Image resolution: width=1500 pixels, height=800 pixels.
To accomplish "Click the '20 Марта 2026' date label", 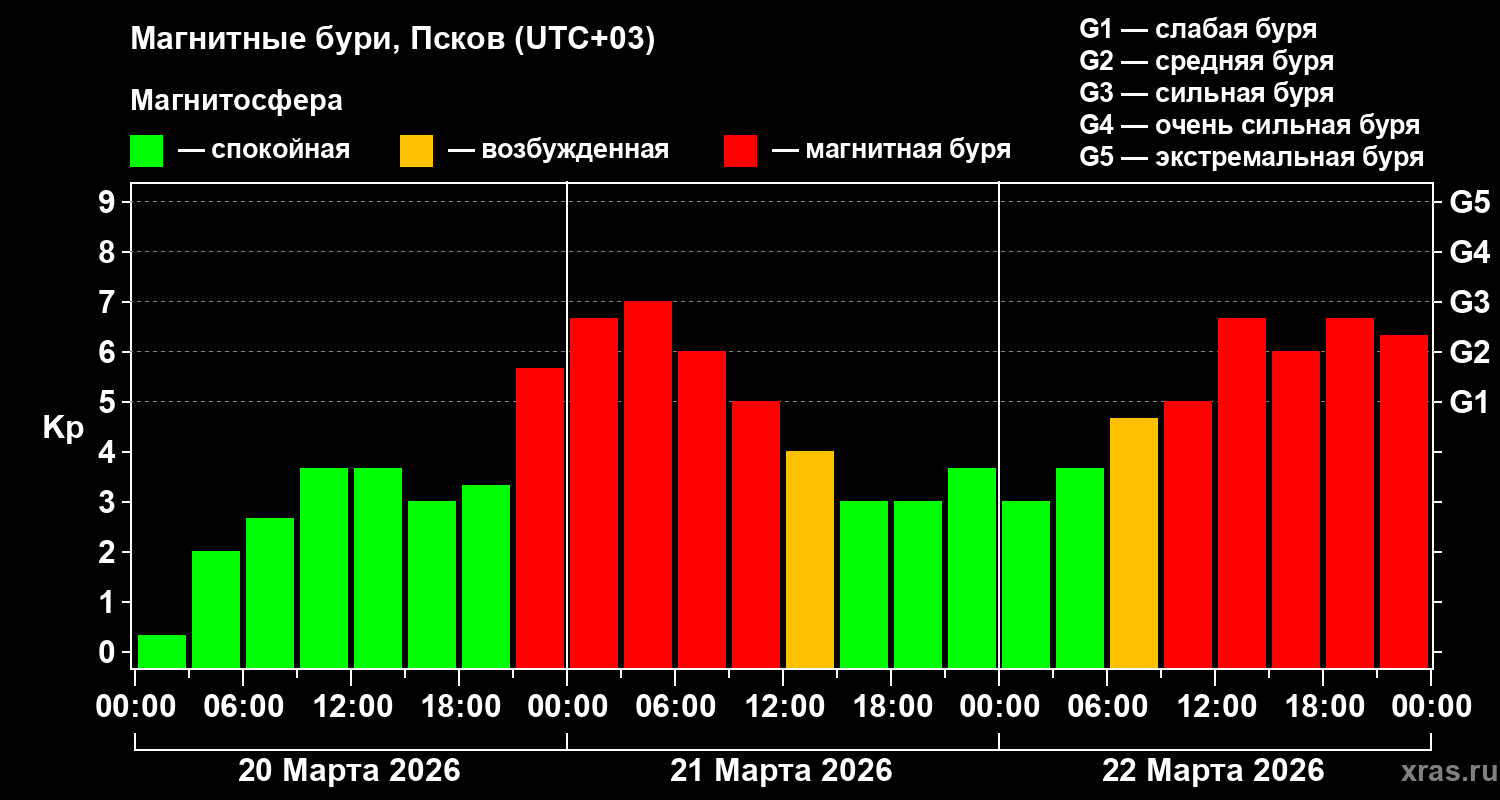I will (349, 771).
